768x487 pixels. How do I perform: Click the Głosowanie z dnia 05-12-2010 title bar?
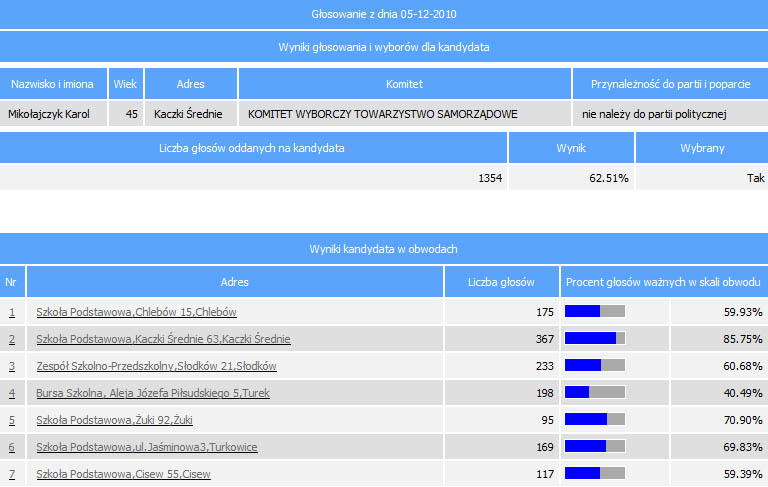point(384,14)
